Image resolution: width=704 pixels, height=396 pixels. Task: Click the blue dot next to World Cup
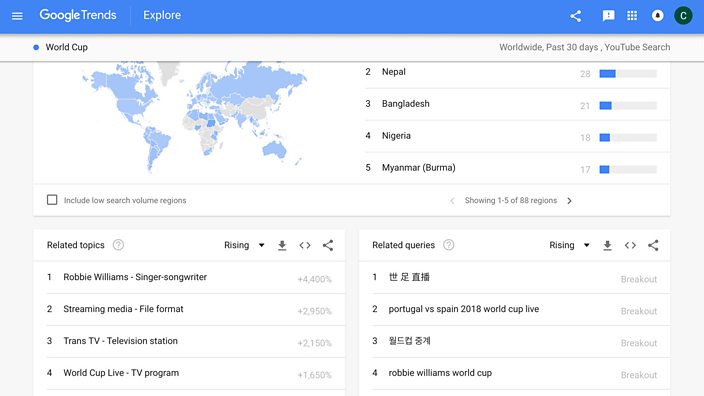[x=36, y=47]
